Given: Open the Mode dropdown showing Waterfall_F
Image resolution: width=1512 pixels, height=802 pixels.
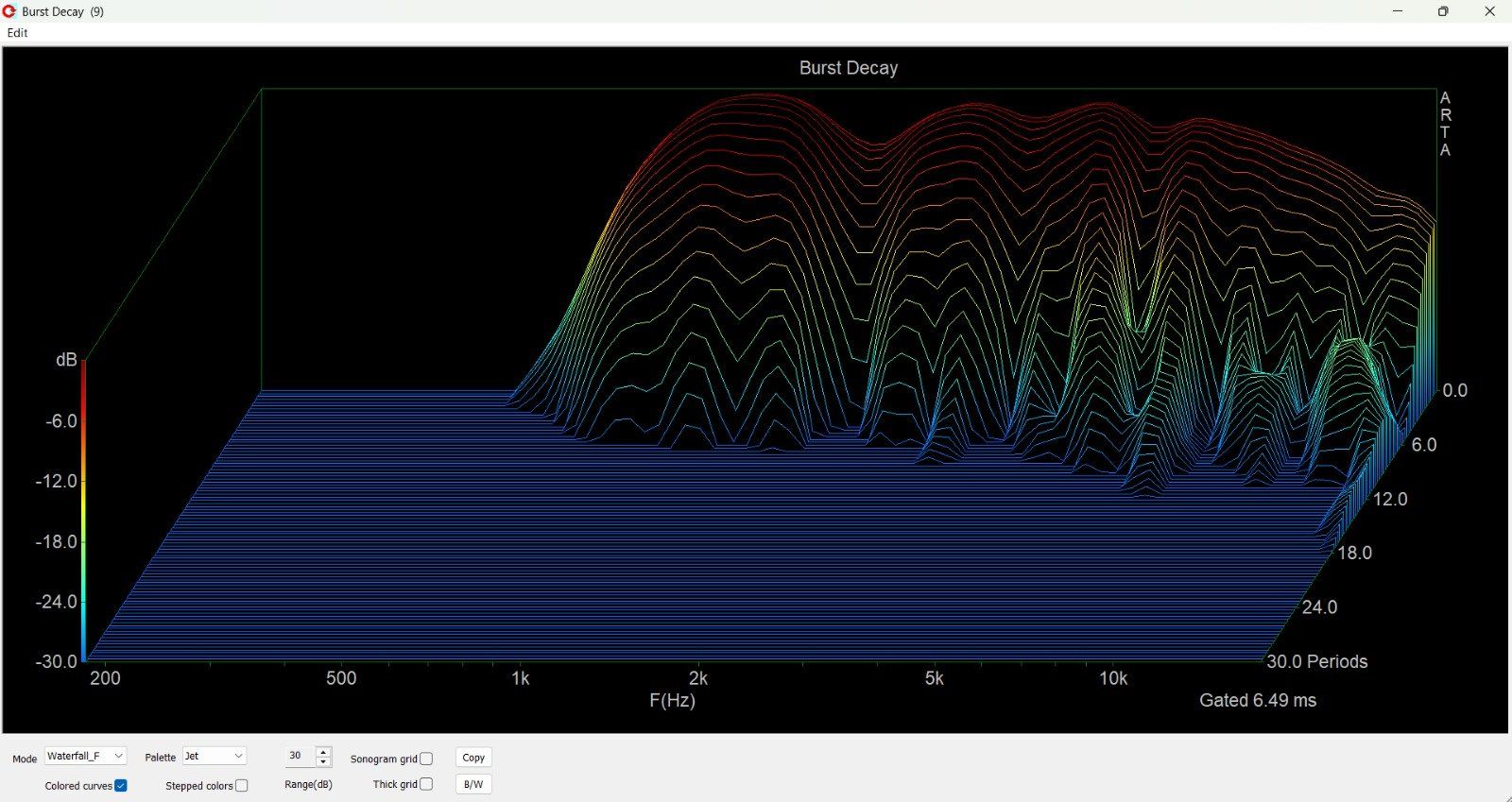Looking at the screenshot, I should [85, 757].
